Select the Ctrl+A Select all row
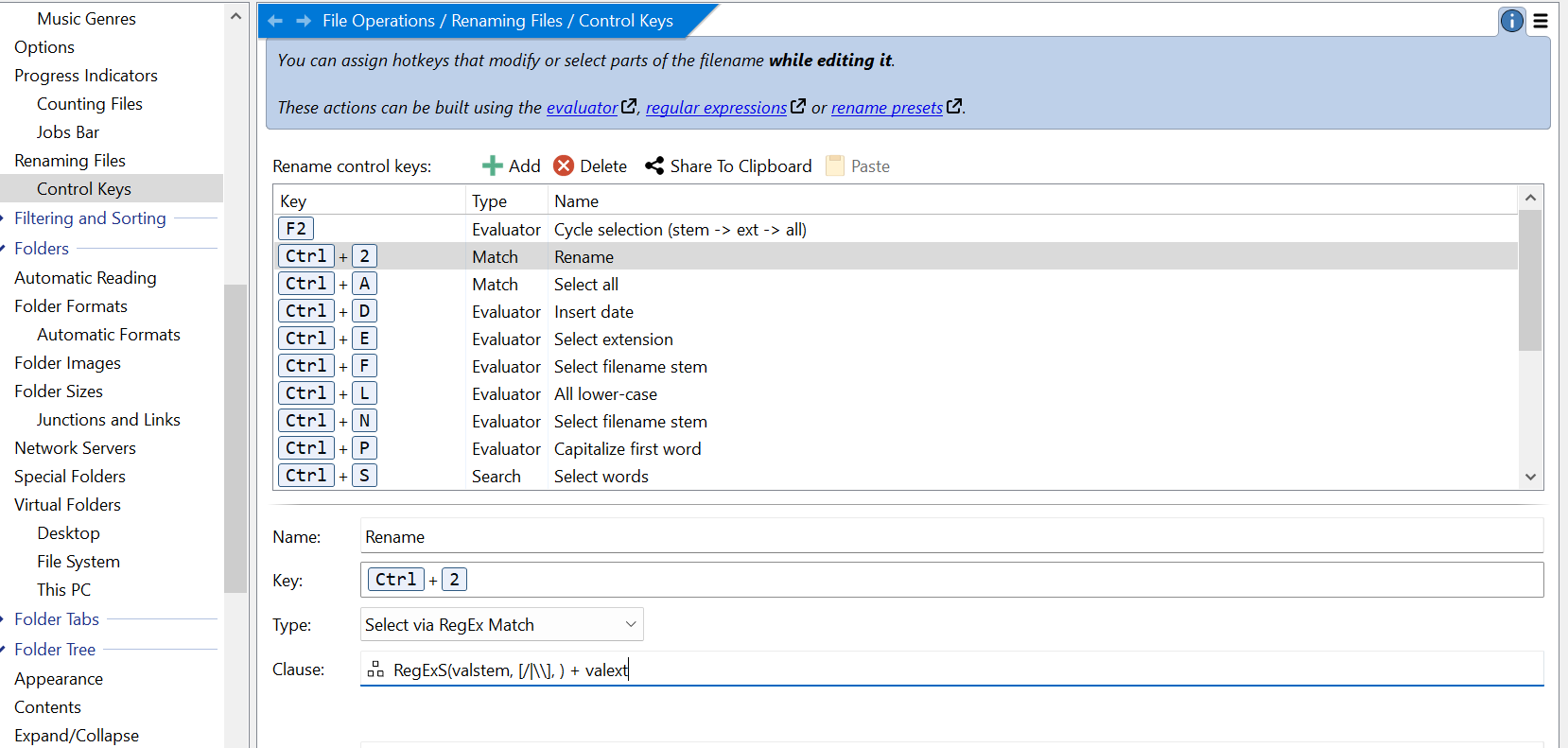The width and height of the screenshot is (1568, 748). 896,285
